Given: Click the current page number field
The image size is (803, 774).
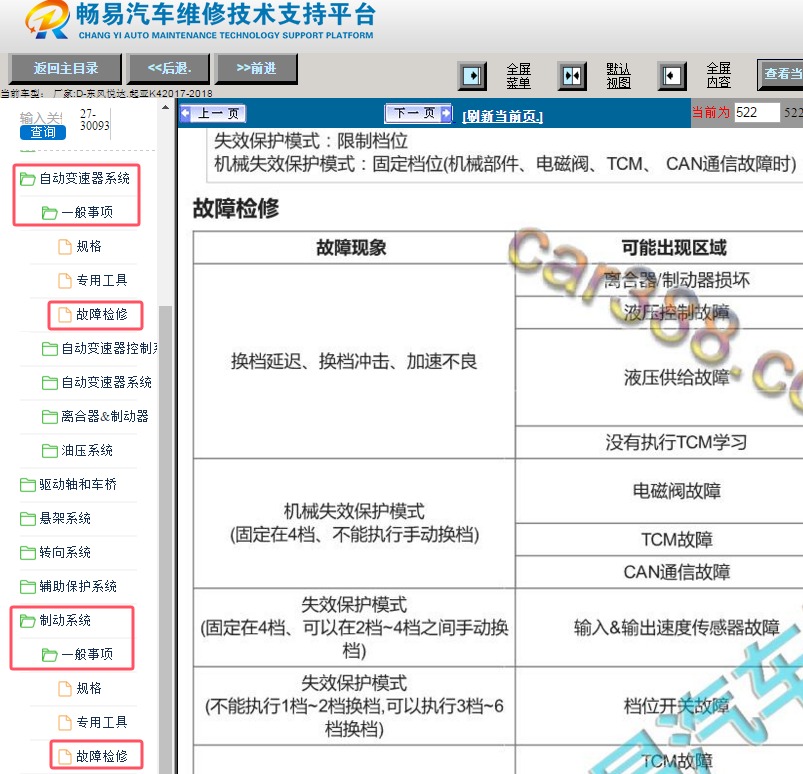Looking at the screenshot, I should coord(756,113).
